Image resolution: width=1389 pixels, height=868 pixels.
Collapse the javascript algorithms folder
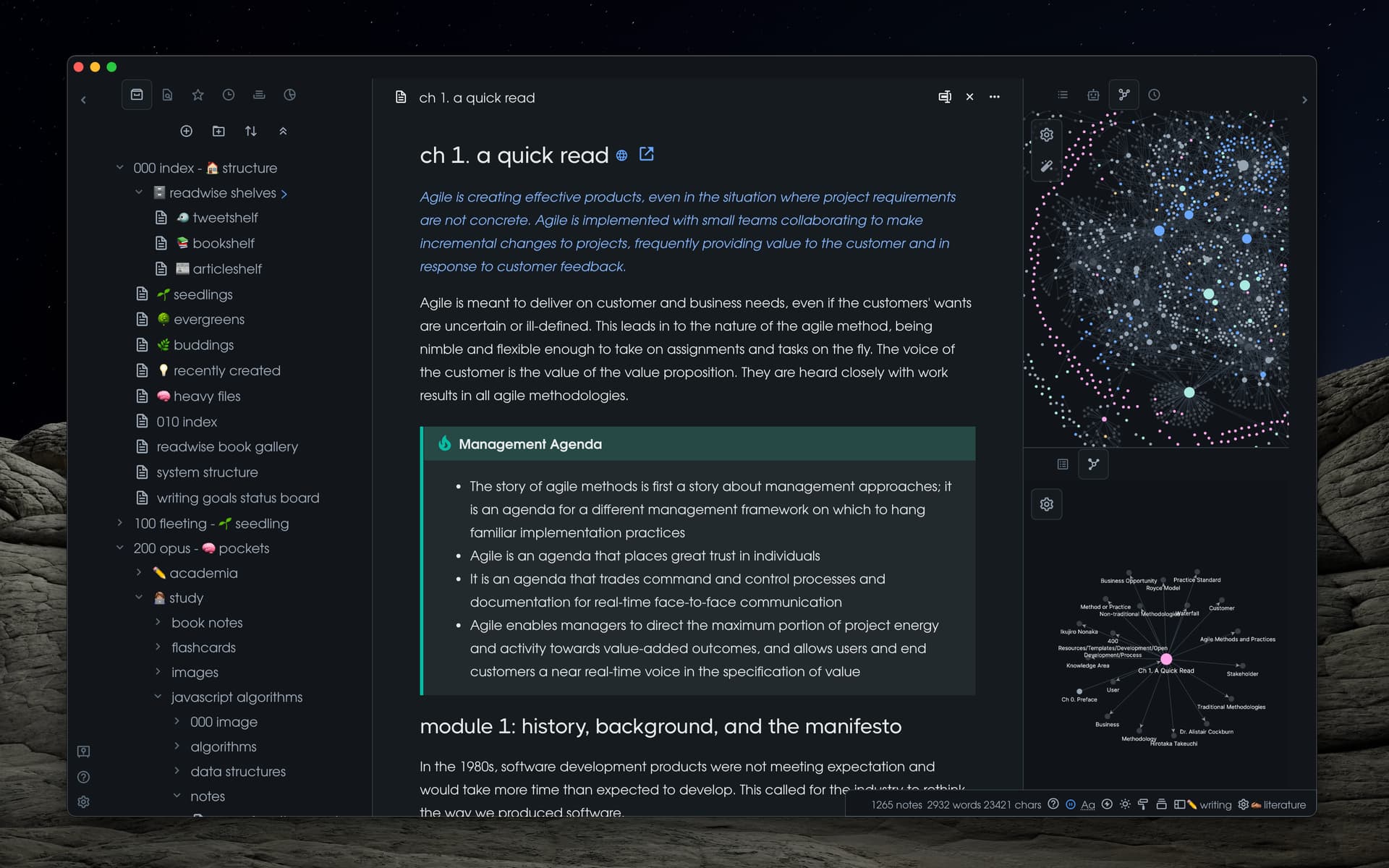[x=158, y=697]
